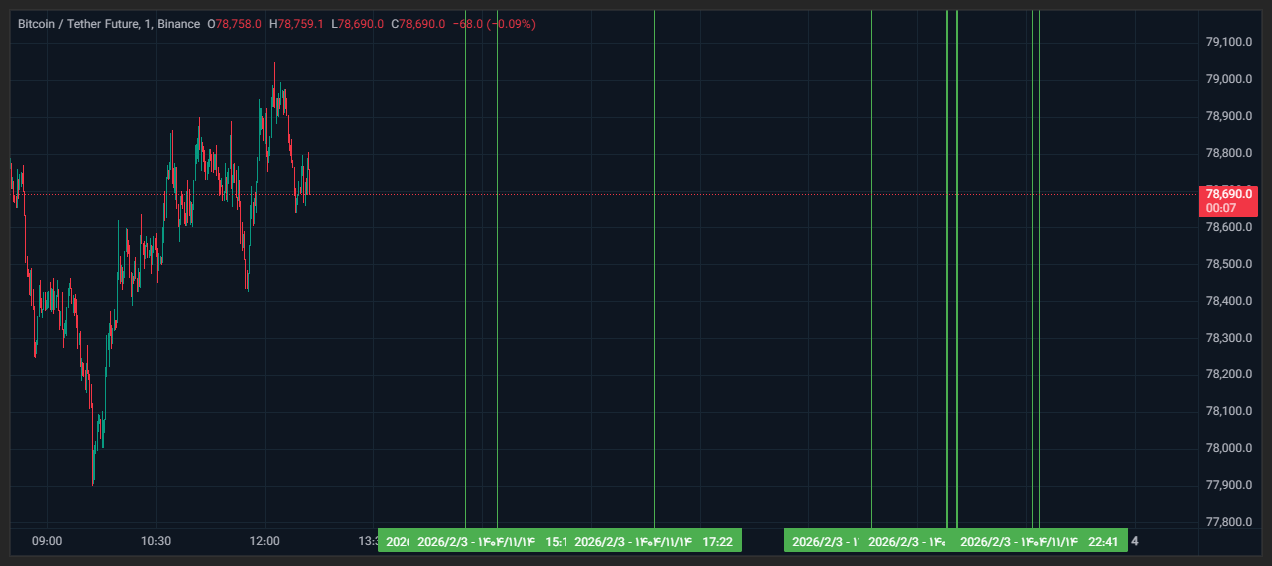The image size is (1272, 566).
Task: Click the 79,100.0 price axis label
Action: 1229,42
